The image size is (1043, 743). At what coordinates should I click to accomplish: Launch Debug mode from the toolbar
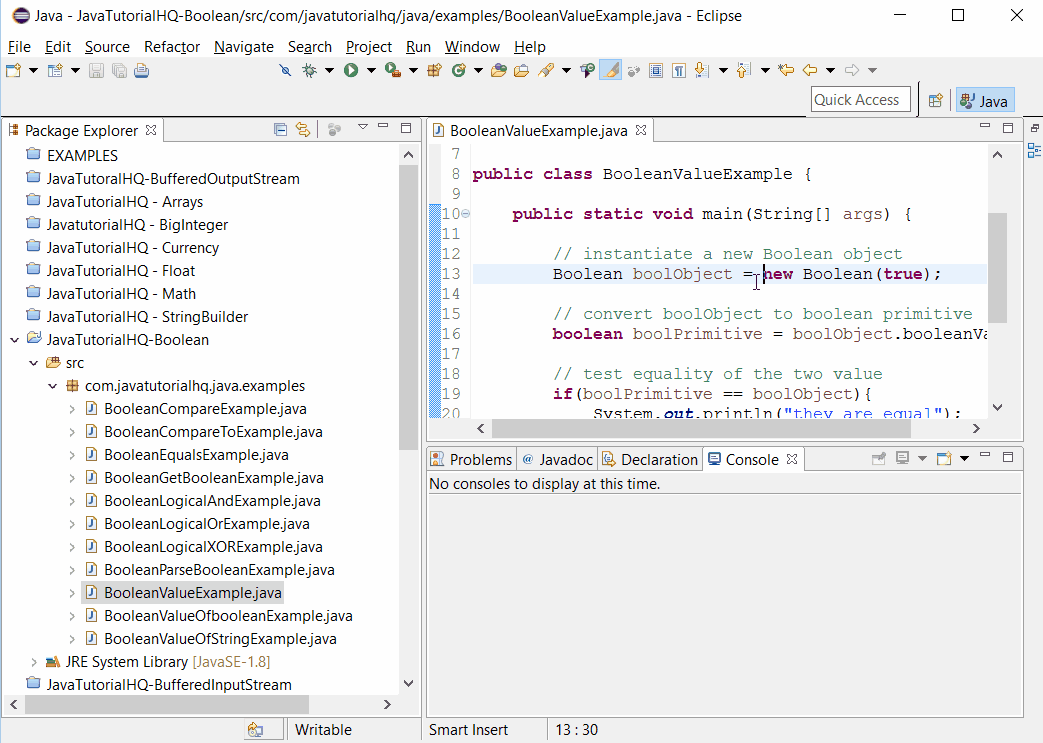[308, 70]
